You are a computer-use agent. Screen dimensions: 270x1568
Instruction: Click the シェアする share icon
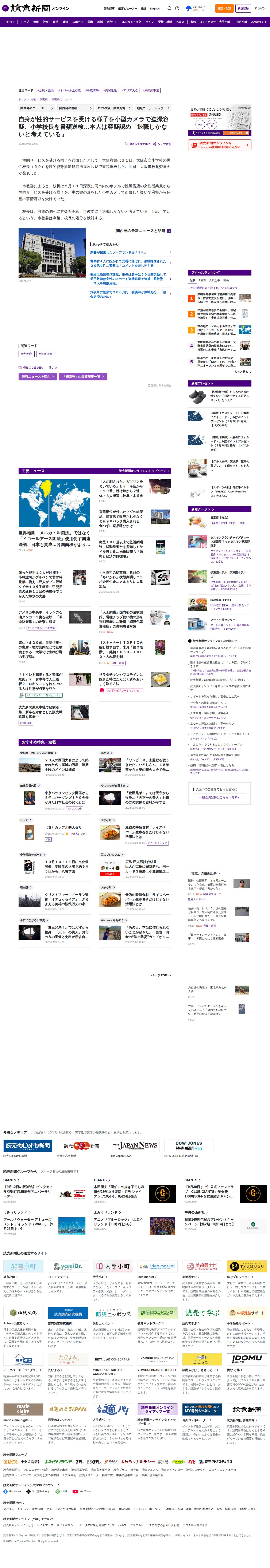(x=163, y=144)
